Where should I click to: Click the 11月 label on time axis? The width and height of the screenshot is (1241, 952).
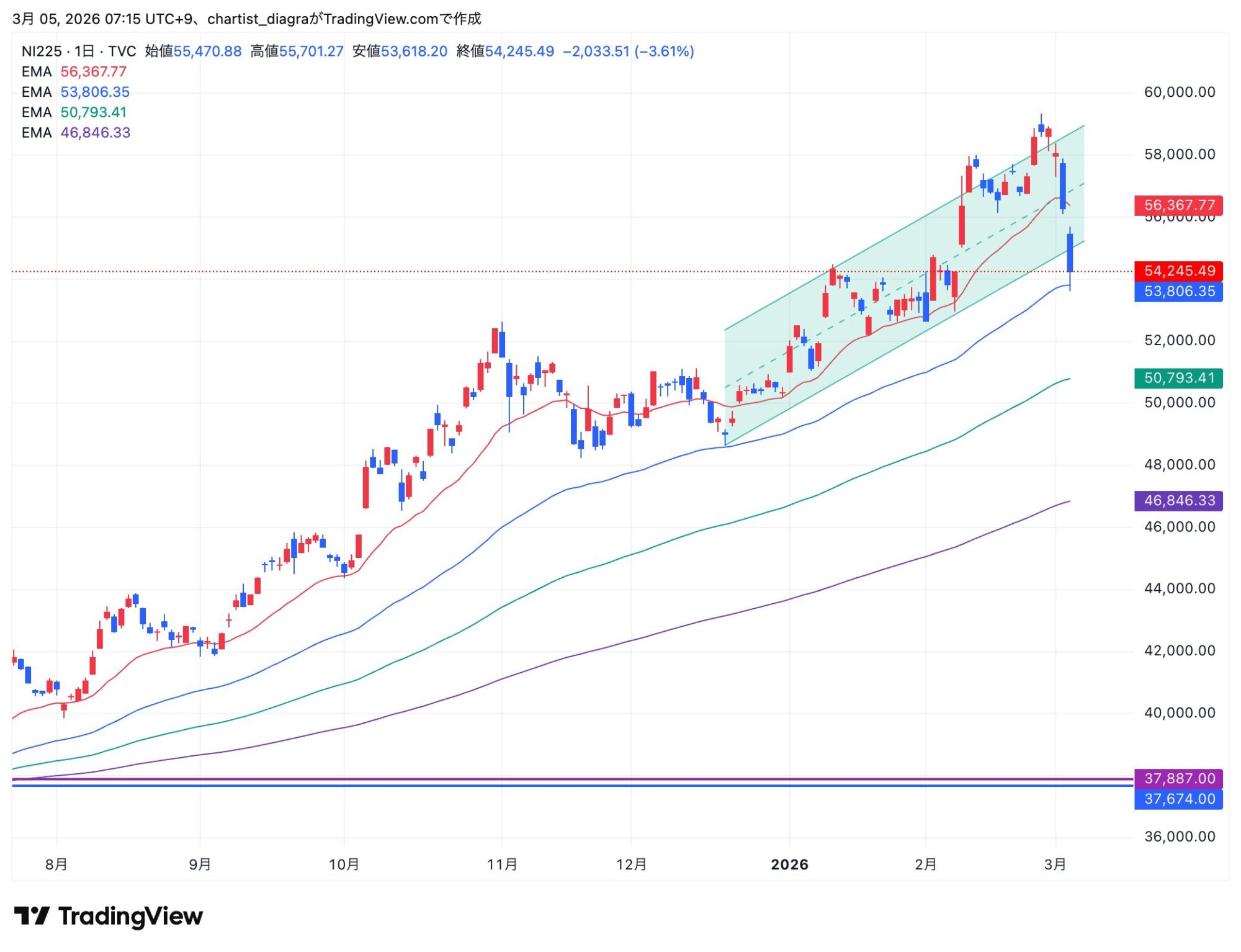tap(502, 865)
